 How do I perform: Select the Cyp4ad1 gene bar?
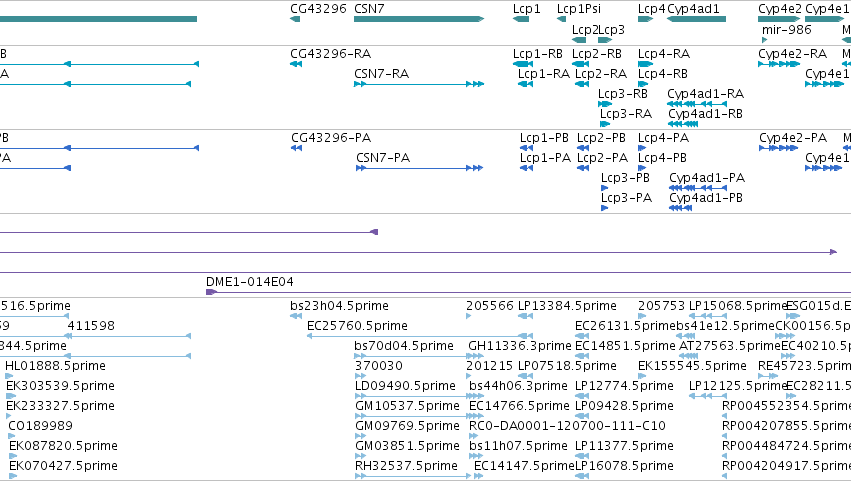[696, 19]
